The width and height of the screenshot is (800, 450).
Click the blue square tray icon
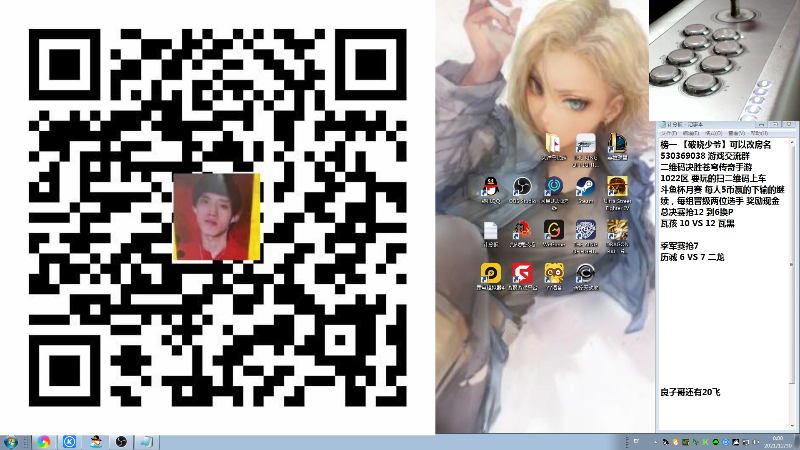(x=726, y=442)
